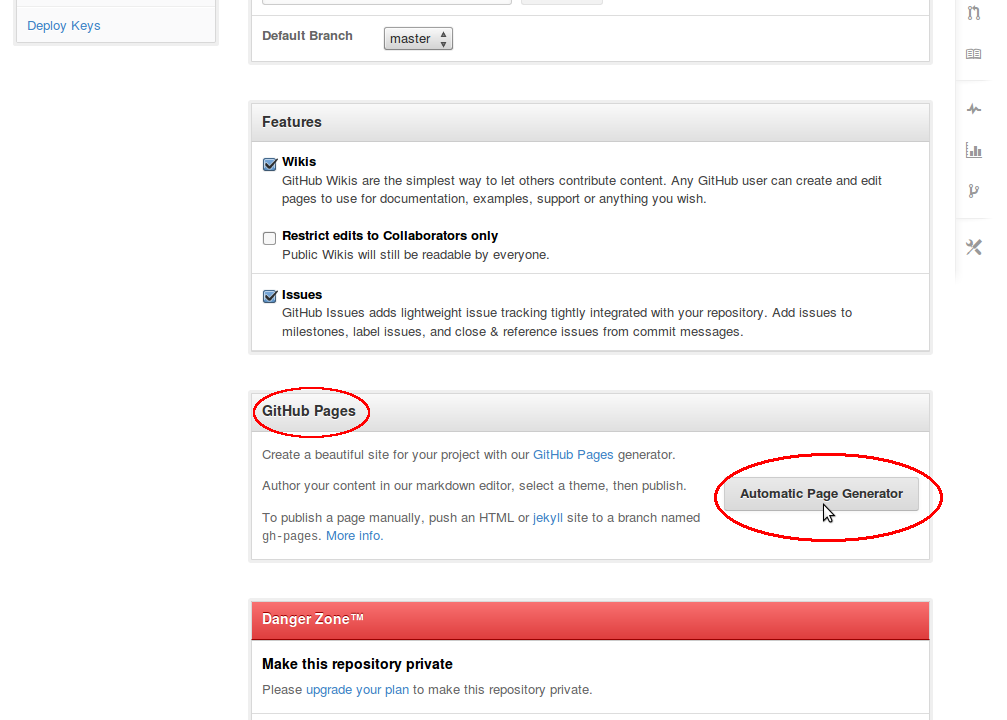Open the Wiki book icon in sidebar
The image size is (1007, 720).
tap(974, 54)
